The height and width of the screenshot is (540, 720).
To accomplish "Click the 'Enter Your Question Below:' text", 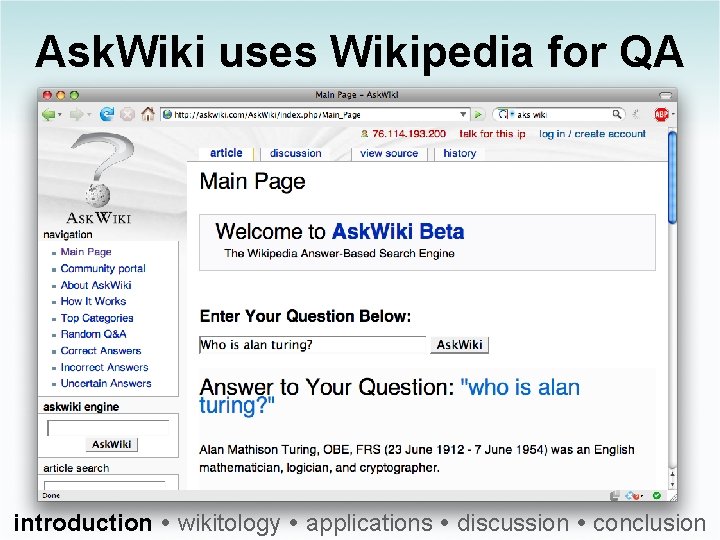I will pyautogui.click(x=305, y=316).
